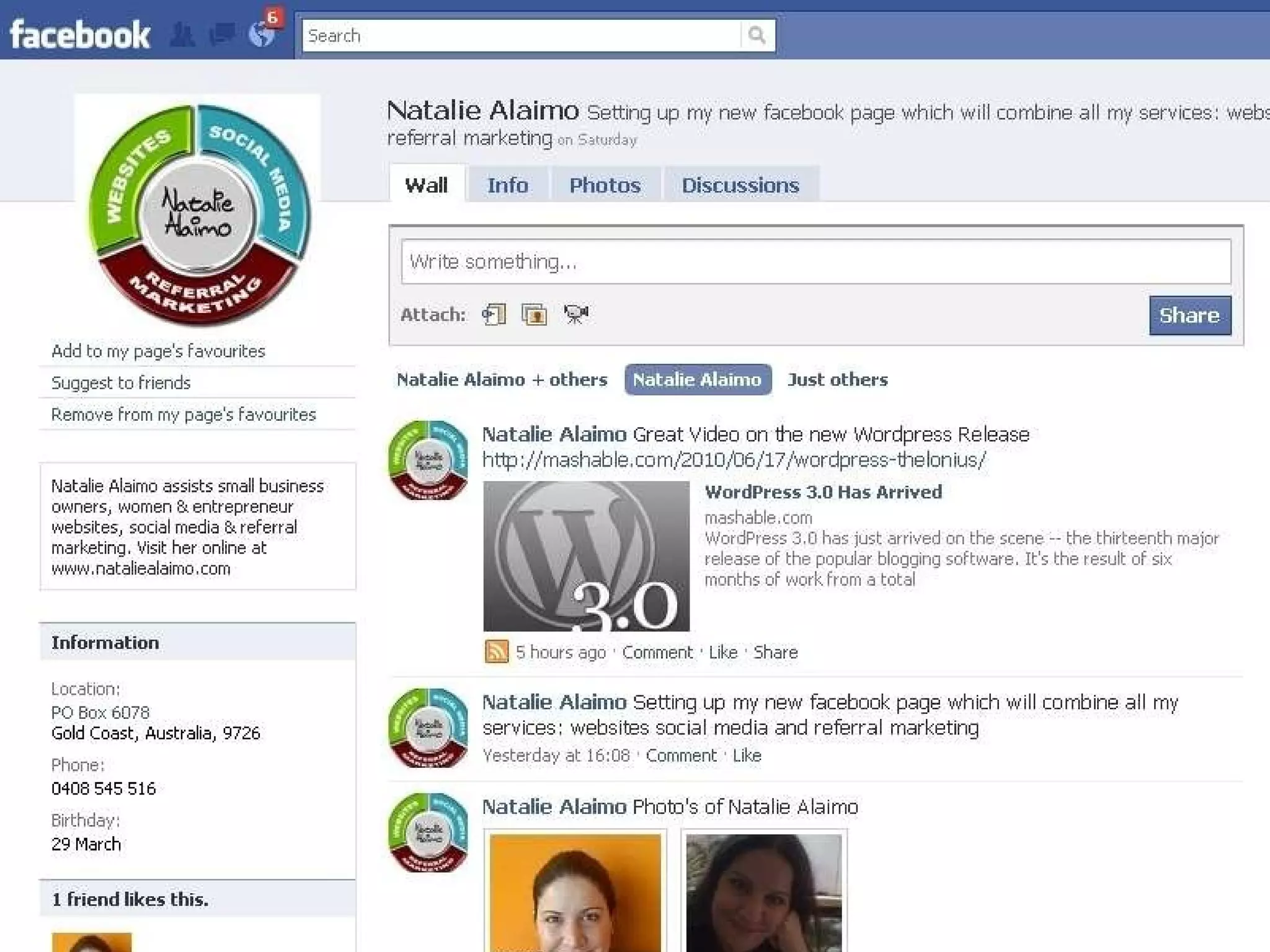This screenshot has width=1270, height=952.
Task: Open notifications globe with 6 badge
Action: pos(262,33)
